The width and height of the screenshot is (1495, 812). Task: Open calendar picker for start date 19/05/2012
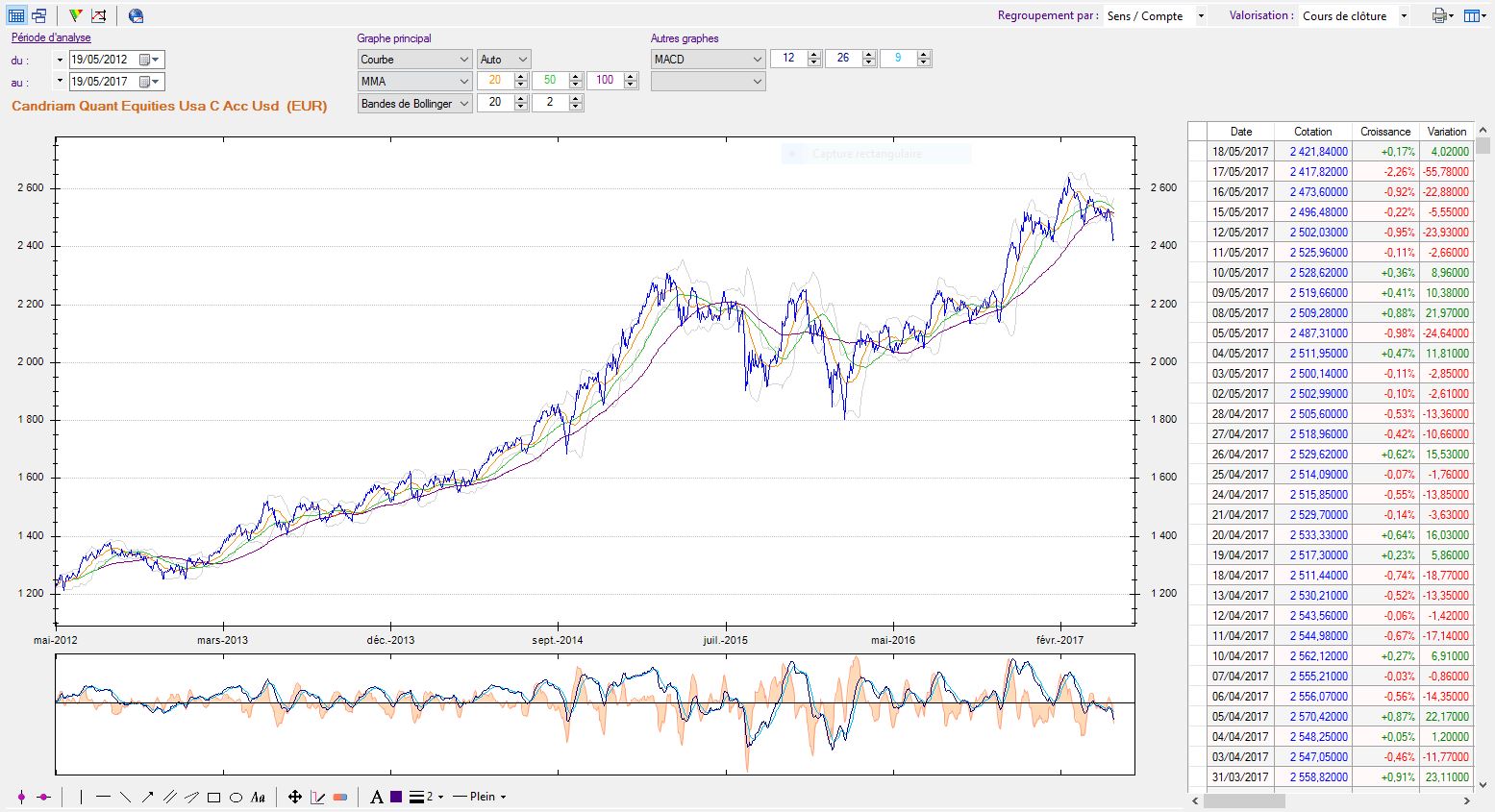click(x=145, y=60)
